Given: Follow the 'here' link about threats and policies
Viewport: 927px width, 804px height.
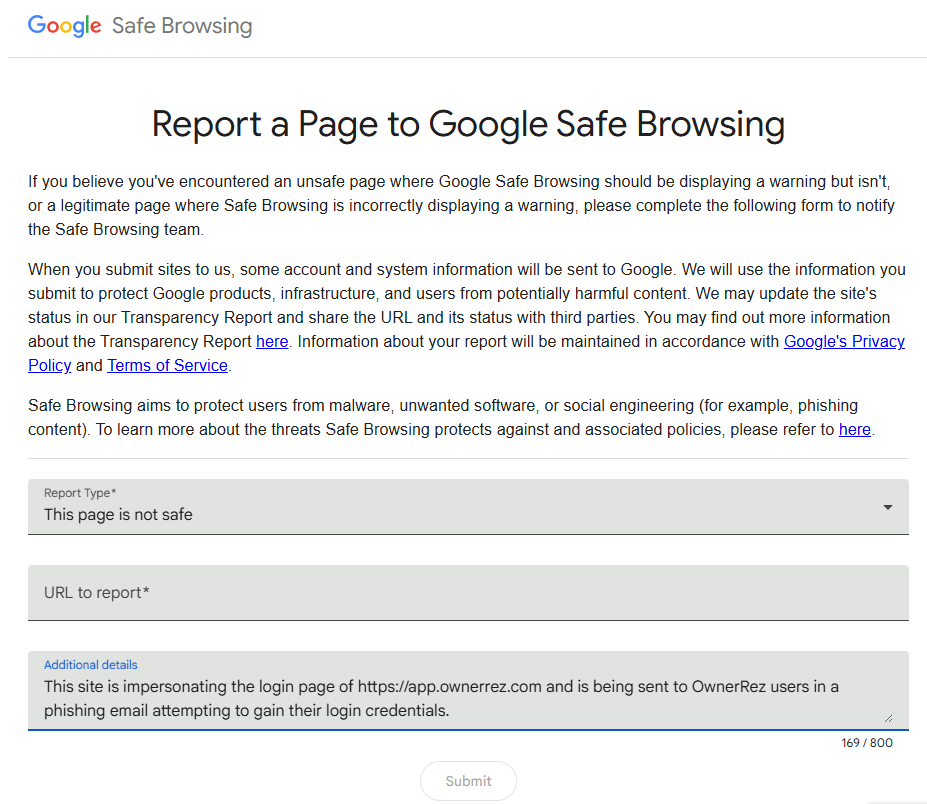Looking at the screenshot, I should (854, 430).
